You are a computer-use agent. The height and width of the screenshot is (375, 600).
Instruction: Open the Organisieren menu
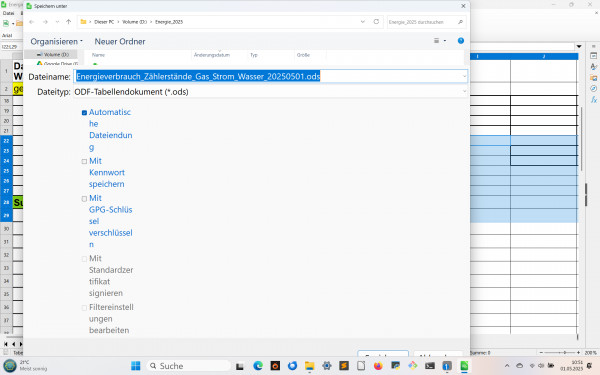[56, 41]
